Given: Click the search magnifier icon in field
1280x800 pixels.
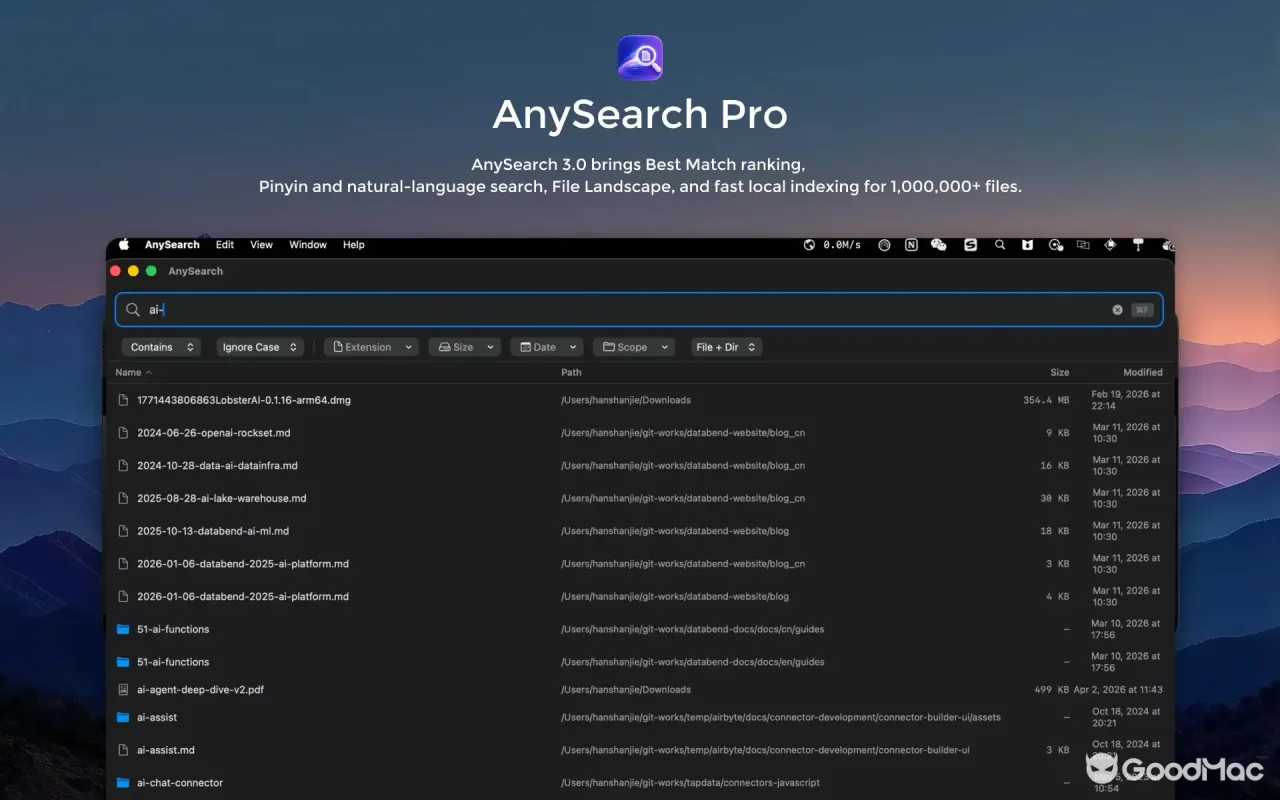Looking at the screenshot, I should point(133,310).
